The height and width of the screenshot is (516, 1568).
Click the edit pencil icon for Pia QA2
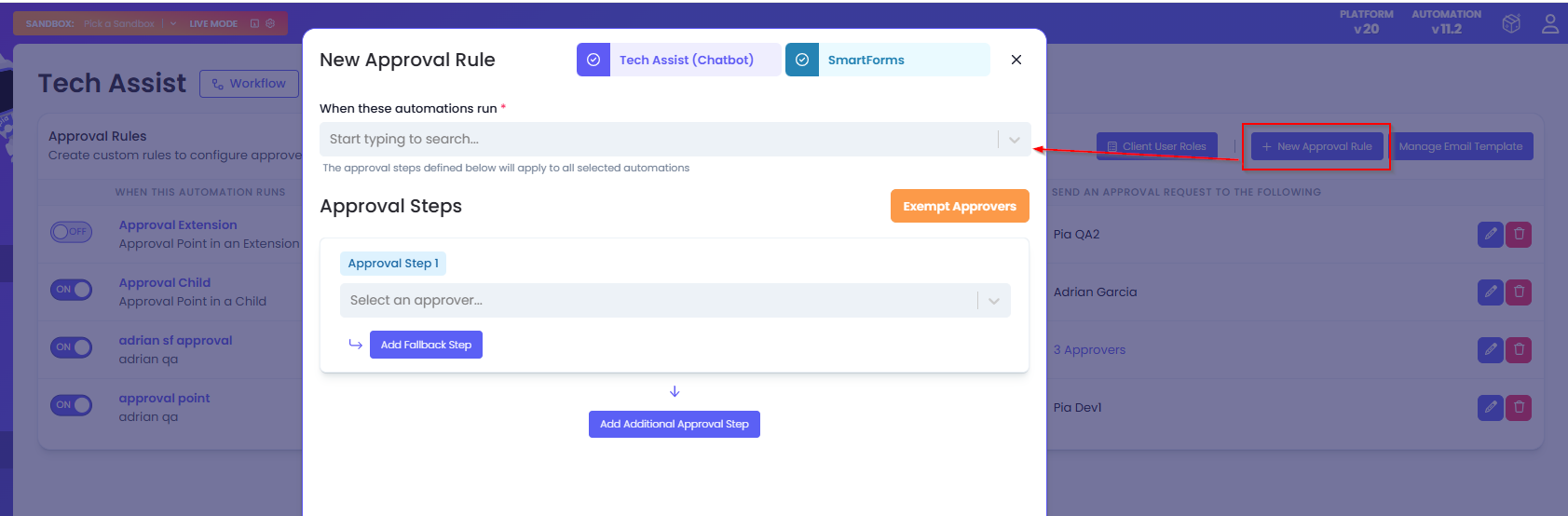pos(1490,235)
